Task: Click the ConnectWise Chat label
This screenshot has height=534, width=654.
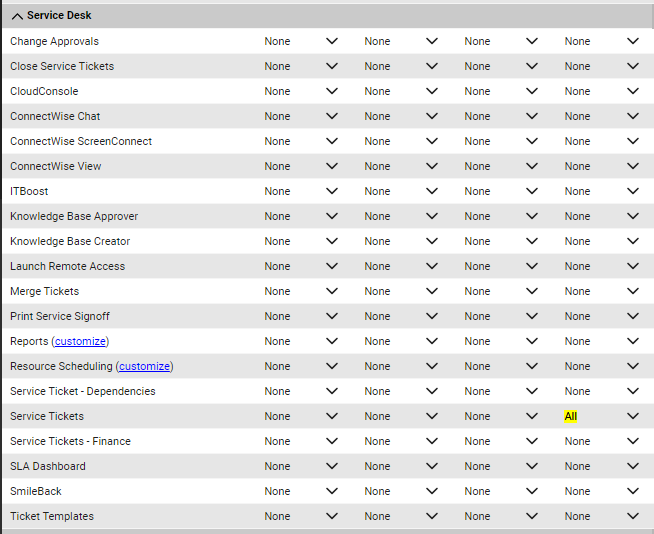Action: point(55,116)
